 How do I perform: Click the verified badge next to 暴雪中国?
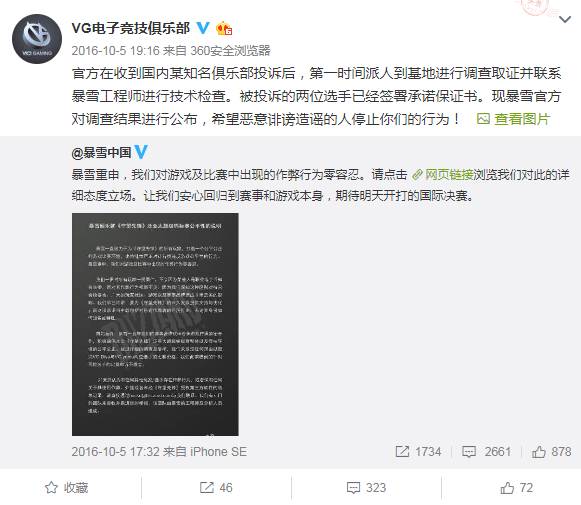coord(141,152)
